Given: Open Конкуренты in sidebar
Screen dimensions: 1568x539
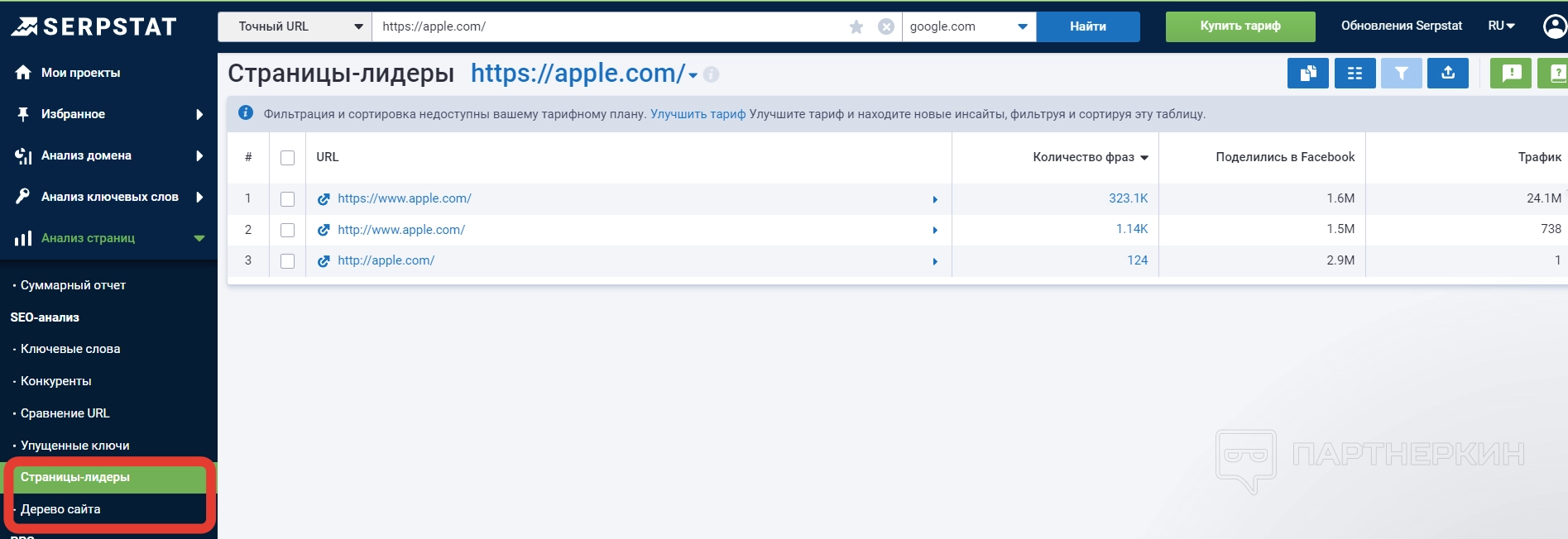Looking at the screenshot, I should [x=56, y=381].
